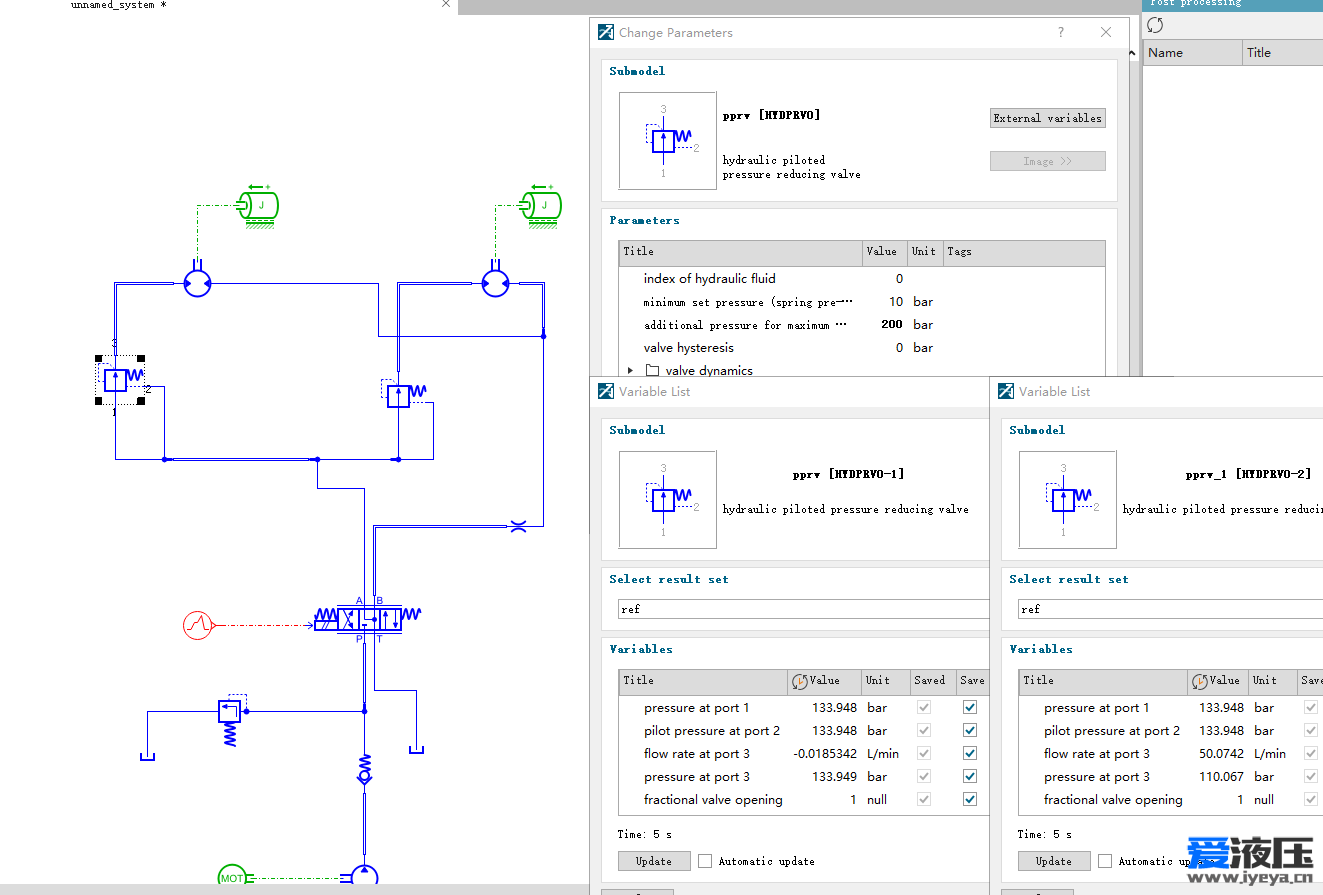
Task: Click Saved checkbox for fractional valve opening in pprv list
Action: pos(923,800)
